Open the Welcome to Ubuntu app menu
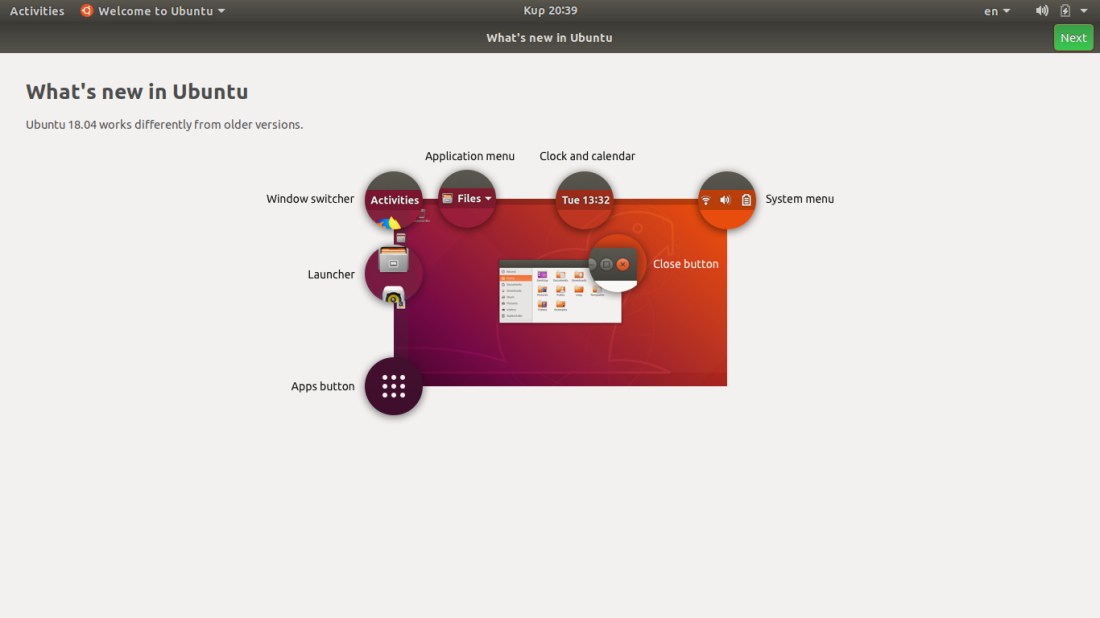Viewport: 1100px width, 618px height. [155, 11]
